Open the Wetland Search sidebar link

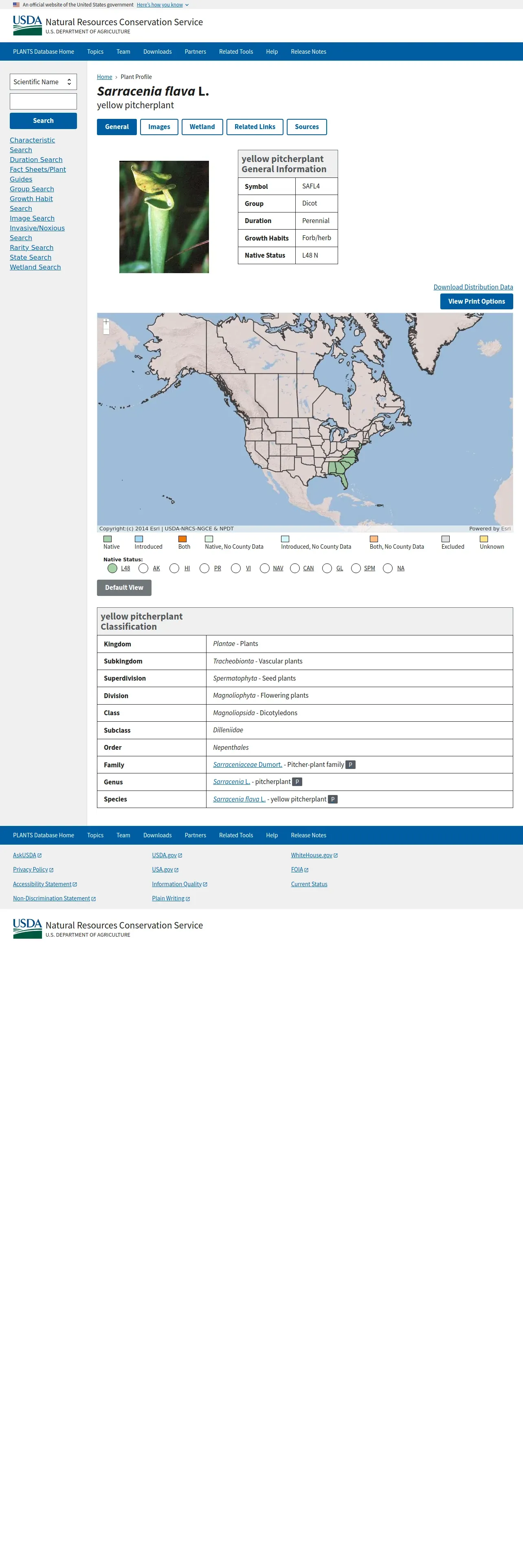(x=35, y=267)
